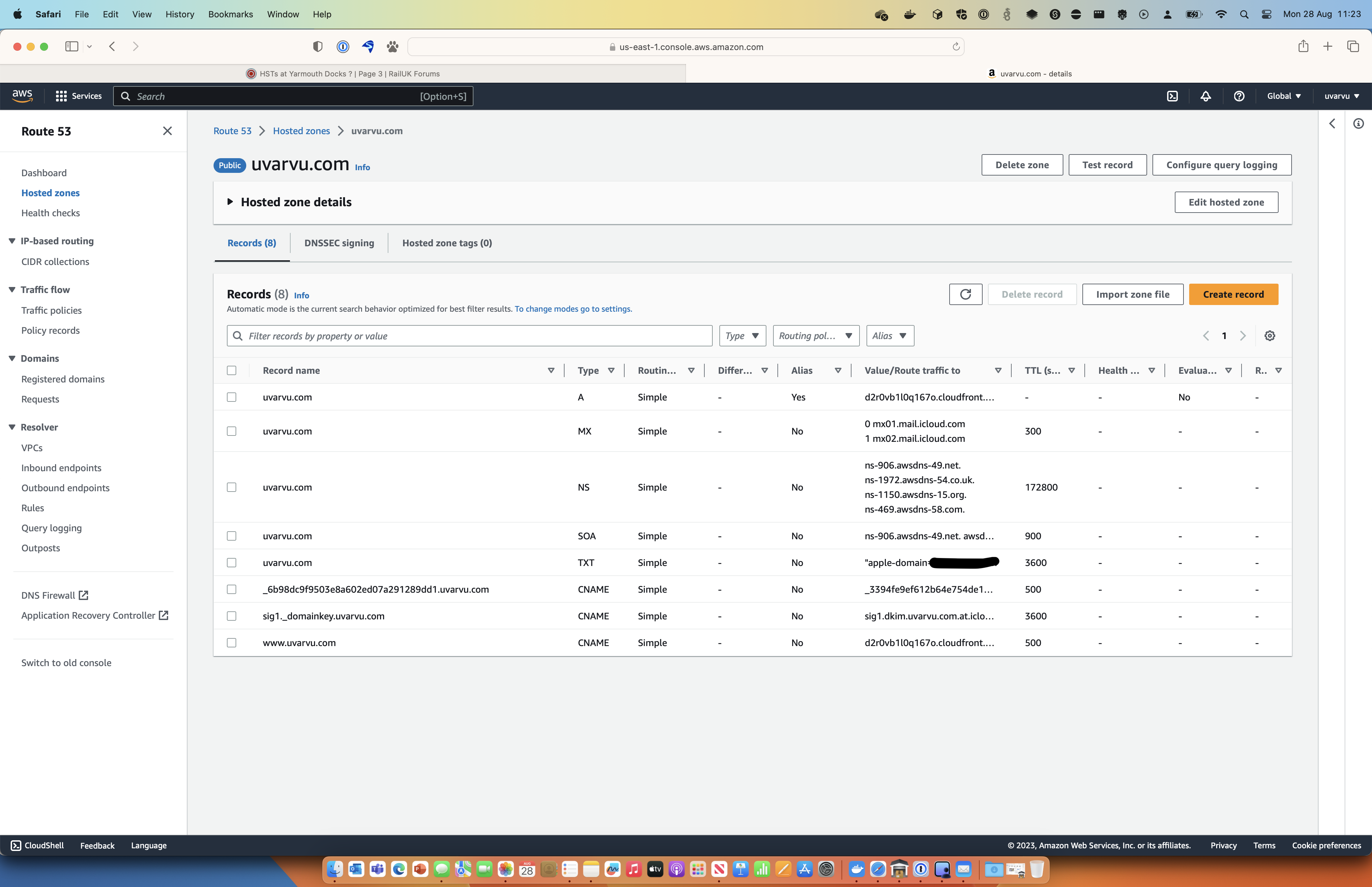Screen dimensions: 1372x887
Task: Toggle Safari sidebar button
Action: click(72, 47)
